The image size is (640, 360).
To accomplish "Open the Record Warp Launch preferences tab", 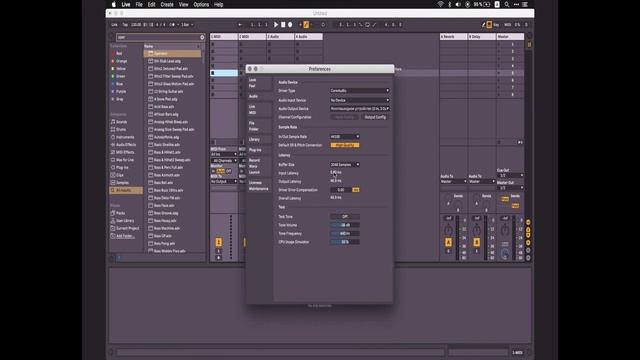I will coord(259,166).
